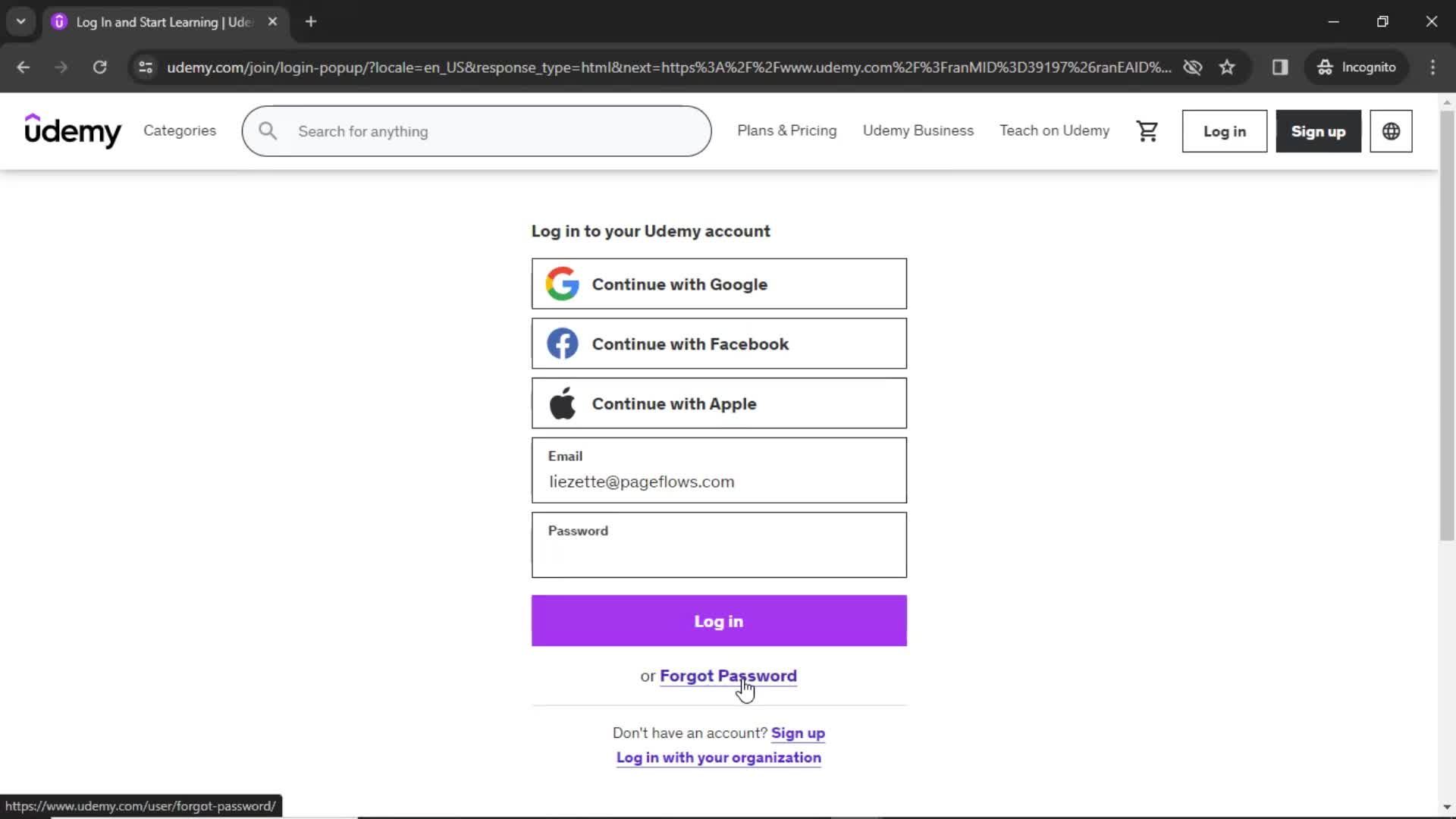Click Log in with your organization link
The width and height of the screenshot is (1456, 819).
(718, 757)
